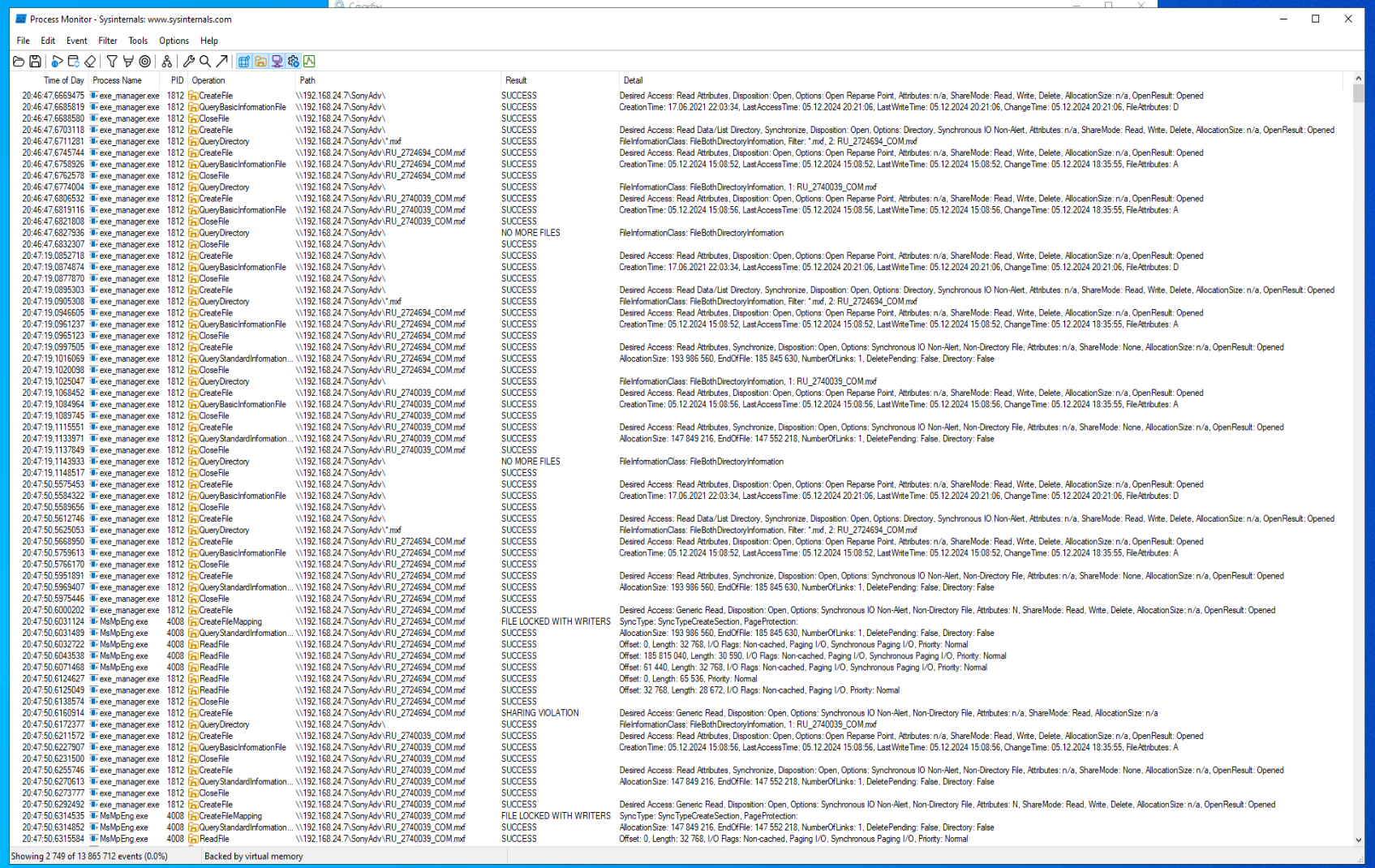This screenshot has height=868, width=1375.
Task: Open the Help menu
Action: tap(209, 41)
